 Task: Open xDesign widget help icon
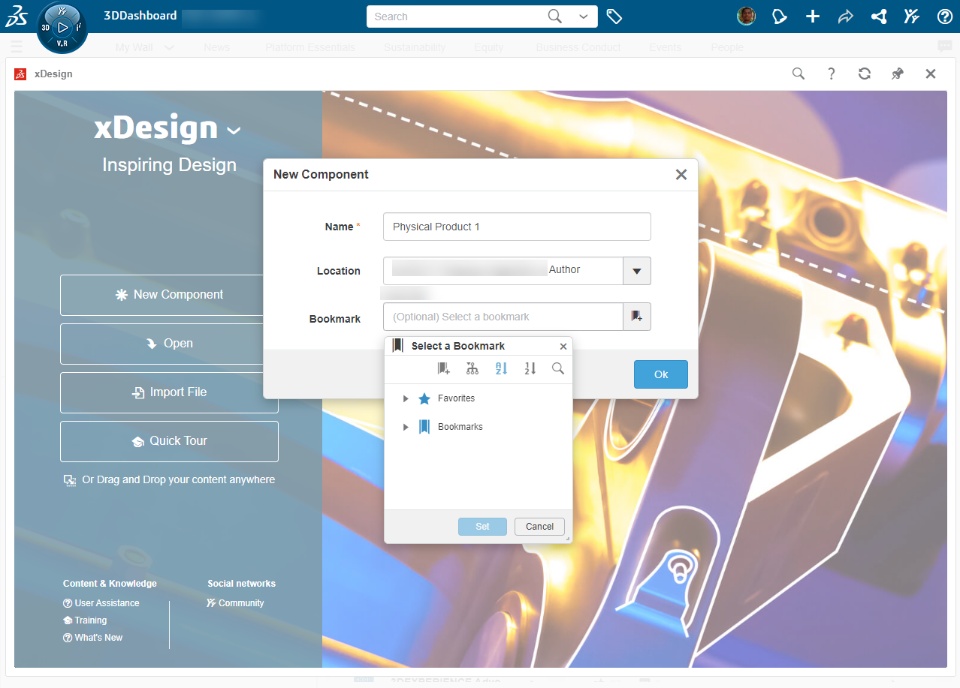831,74
